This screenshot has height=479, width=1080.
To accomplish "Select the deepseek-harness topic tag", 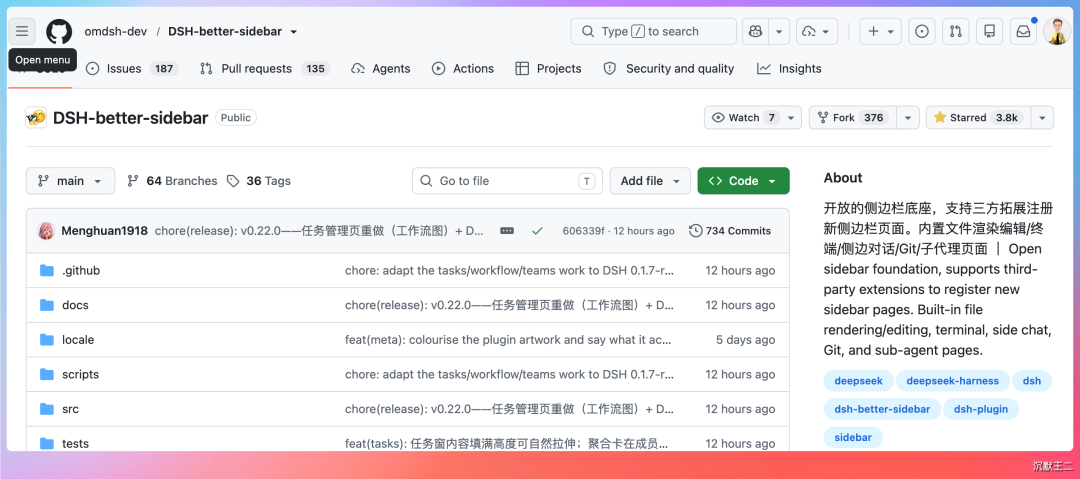I will 953,380.
